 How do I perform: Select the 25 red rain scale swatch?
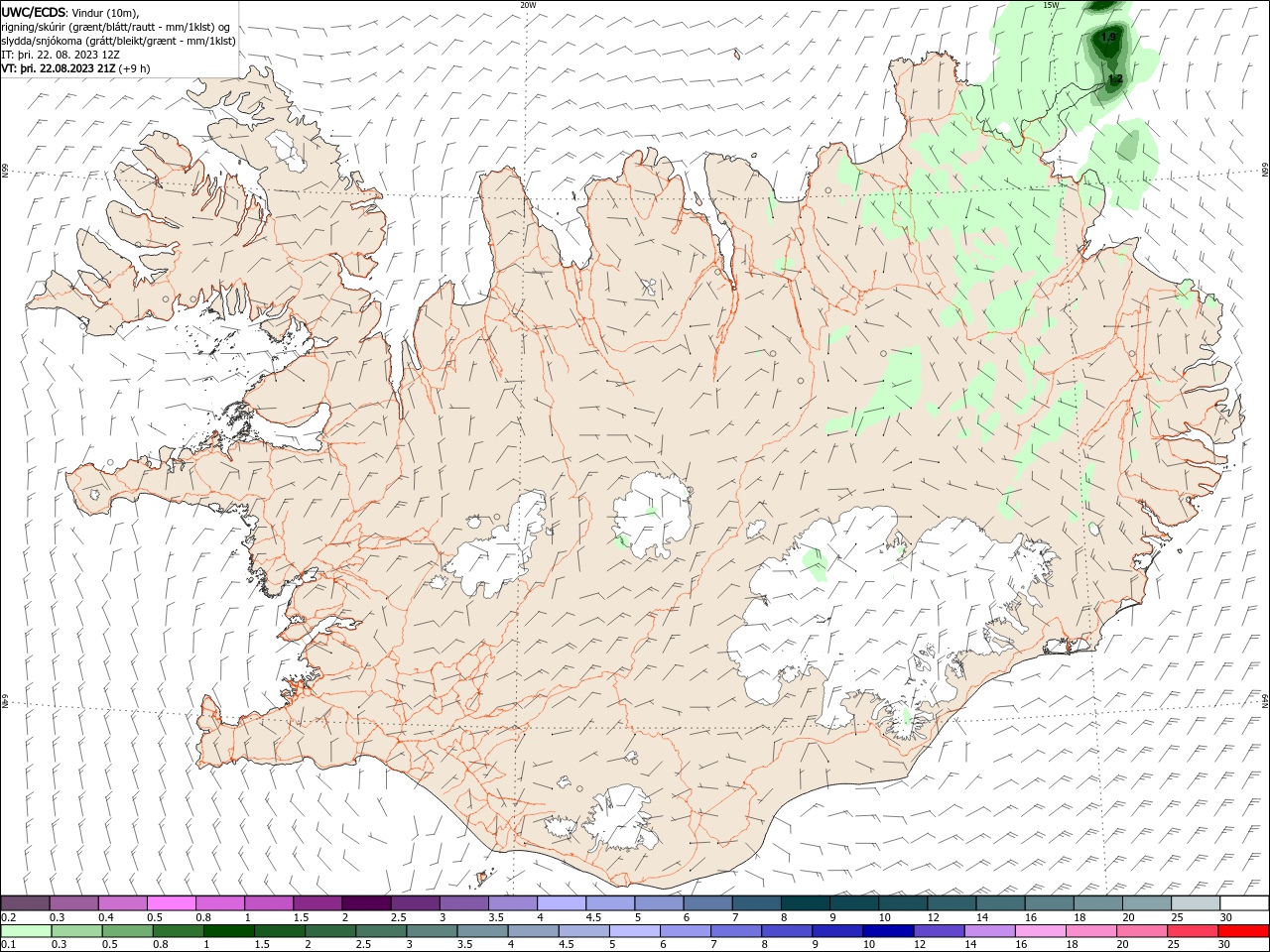tap(1193, 931)
